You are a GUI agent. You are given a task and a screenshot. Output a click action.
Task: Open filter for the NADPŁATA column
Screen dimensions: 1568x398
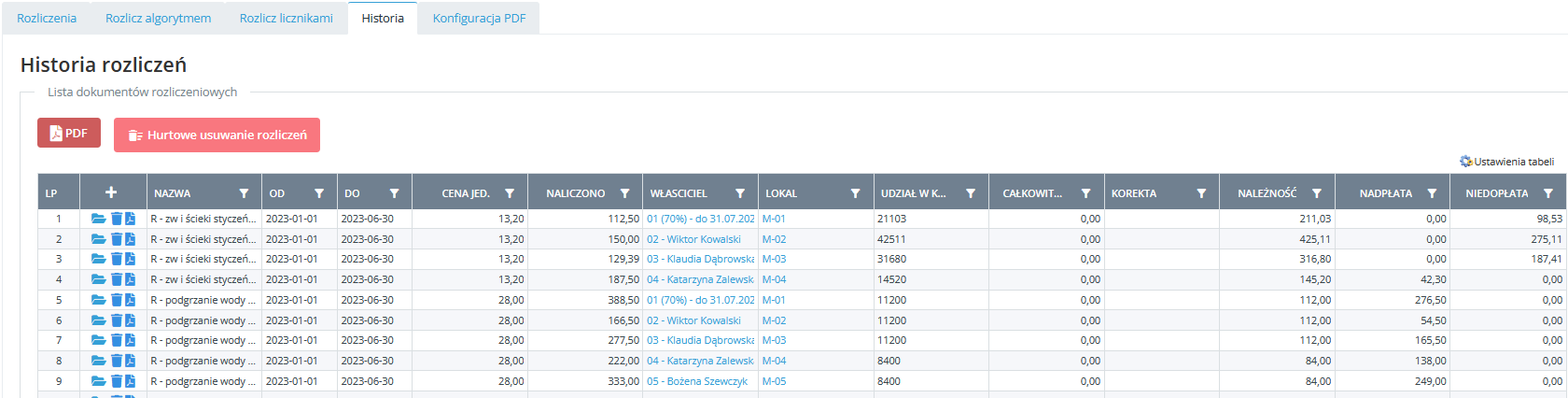(1432, 193)
